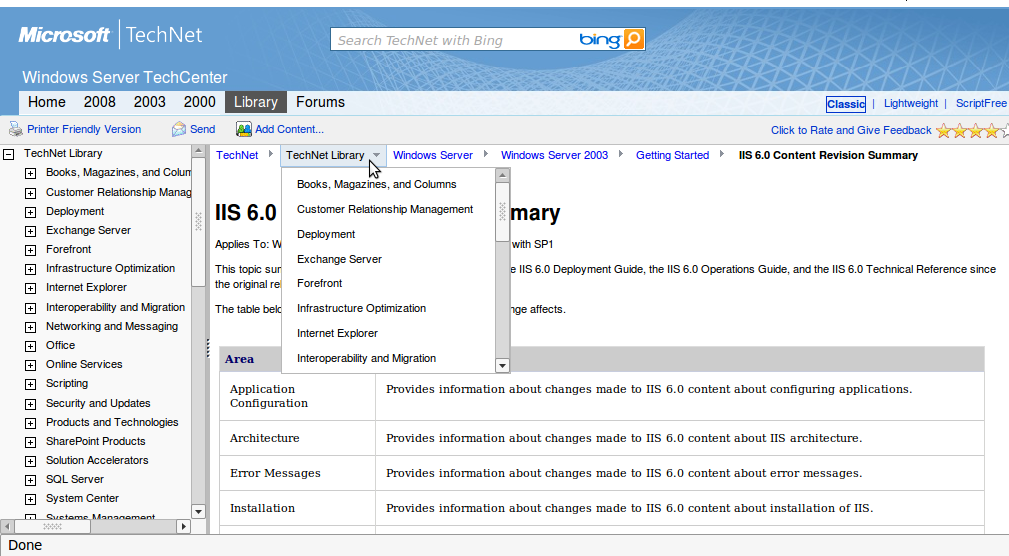
Task: Expand the SQL Server tree node
Action: [30, 479]
